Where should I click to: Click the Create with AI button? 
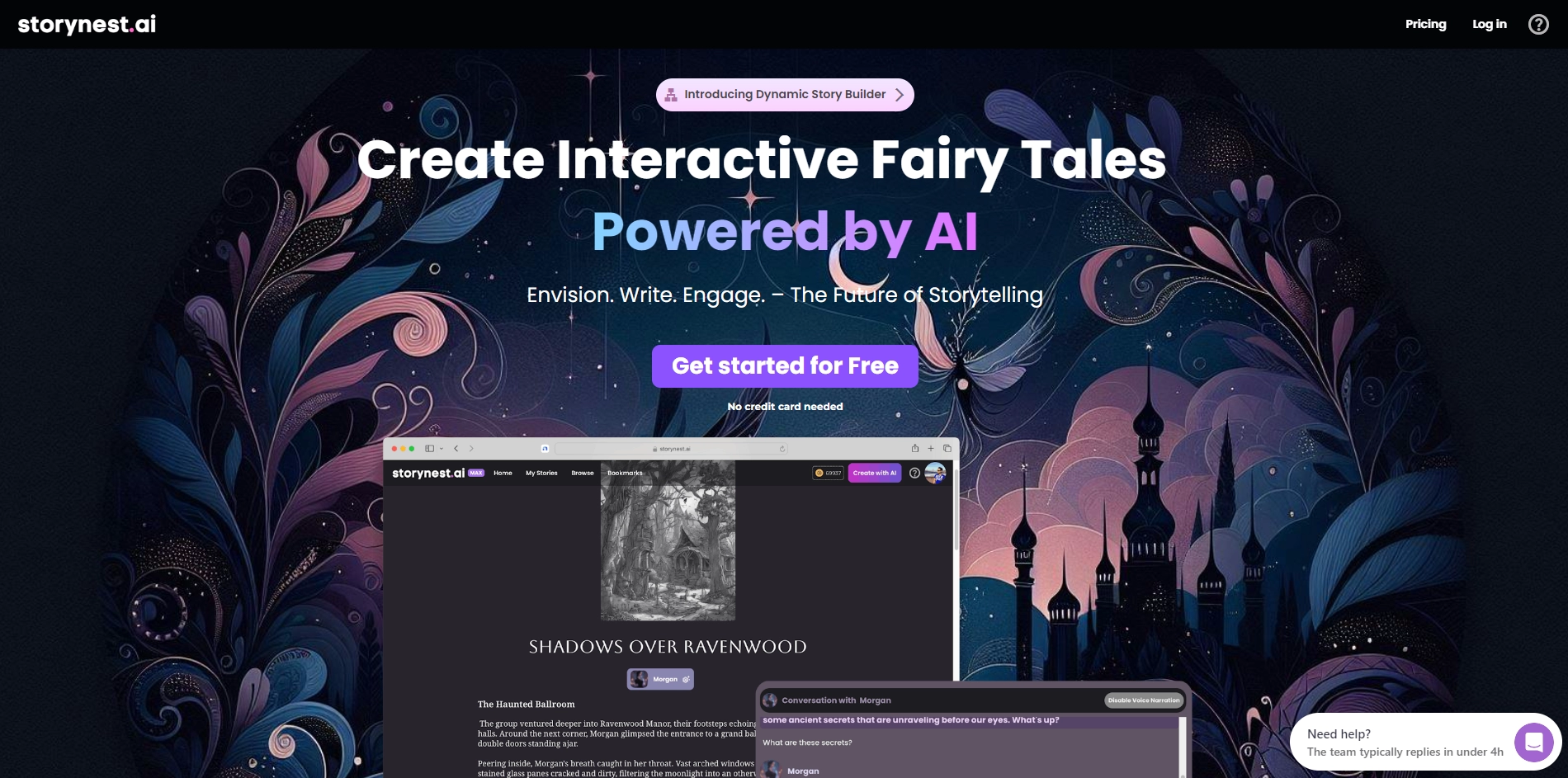click(x=873, y=473)
